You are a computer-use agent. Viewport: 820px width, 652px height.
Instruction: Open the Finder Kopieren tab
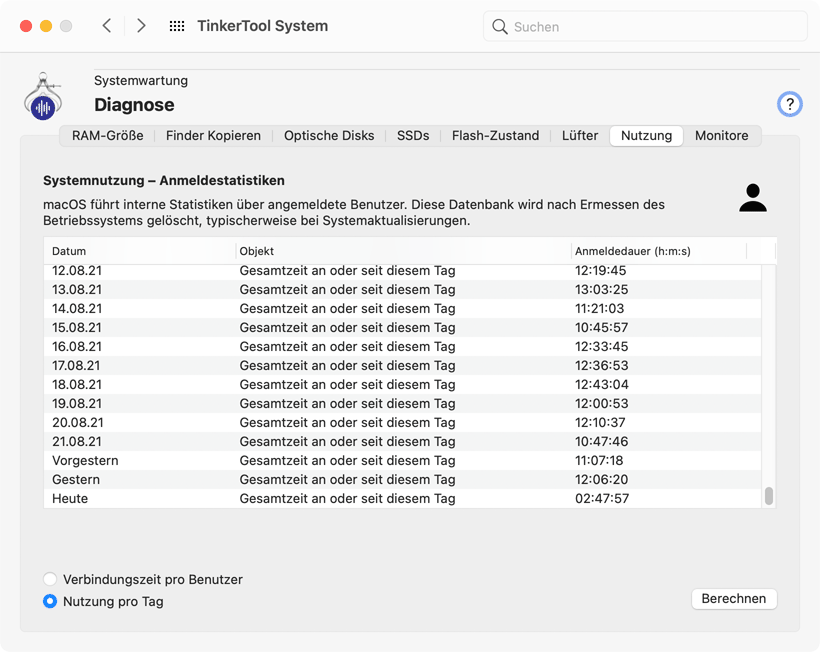(x=213, y=135)
